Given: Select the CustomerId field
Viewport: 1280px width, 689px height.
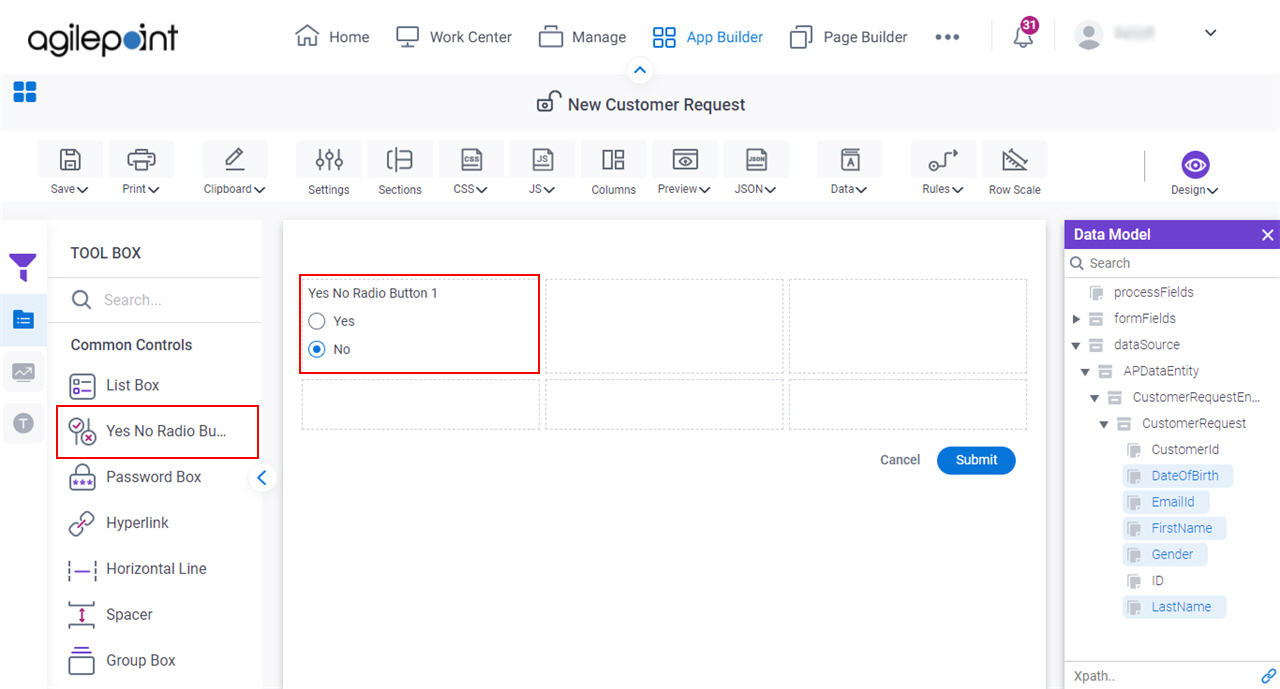Looking at the screenshot, I should [x=1174, y=450].
